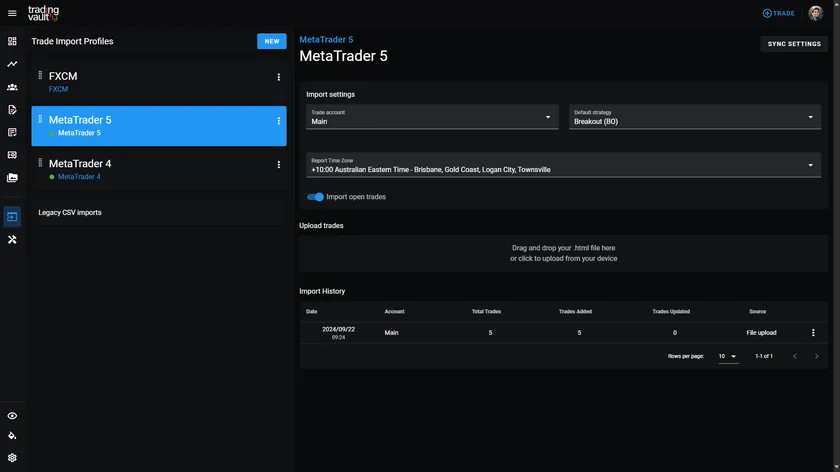This screenshot has width=840, height=472.
Task: Open the FXCM profile options menu
Action: click(279, 77)
